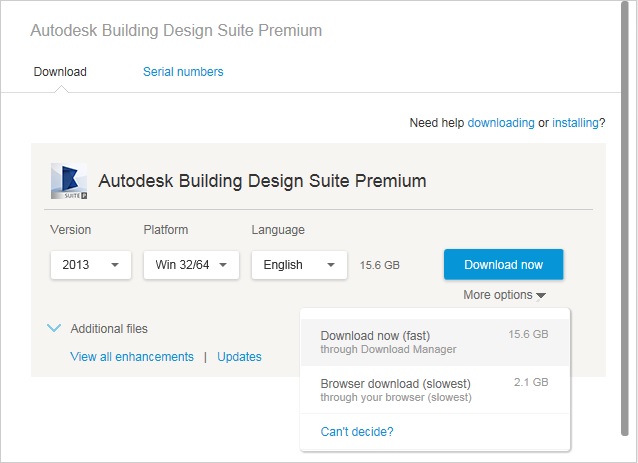The image size is (638, 463).
Task: Click the product heading beside the suite icon
Action: (262, 181)
